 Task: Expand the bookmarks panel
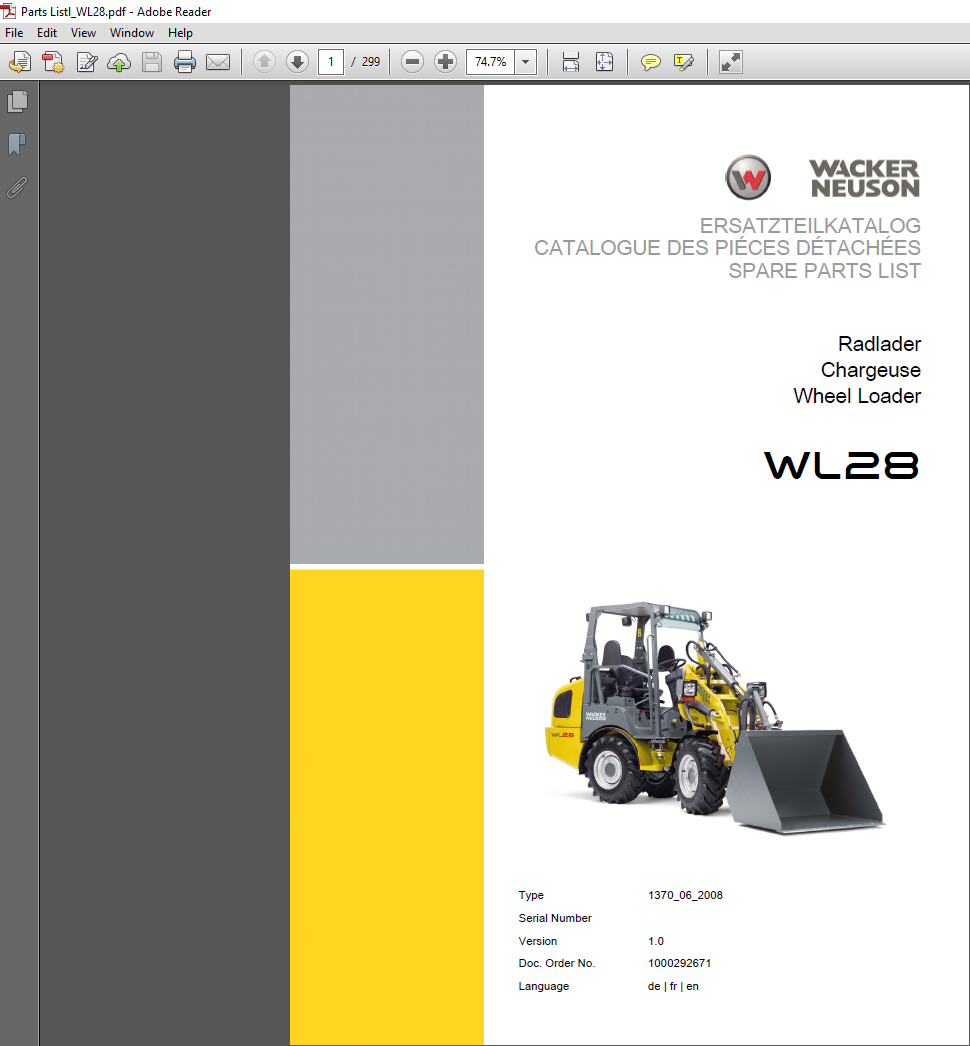pos(17,144)
